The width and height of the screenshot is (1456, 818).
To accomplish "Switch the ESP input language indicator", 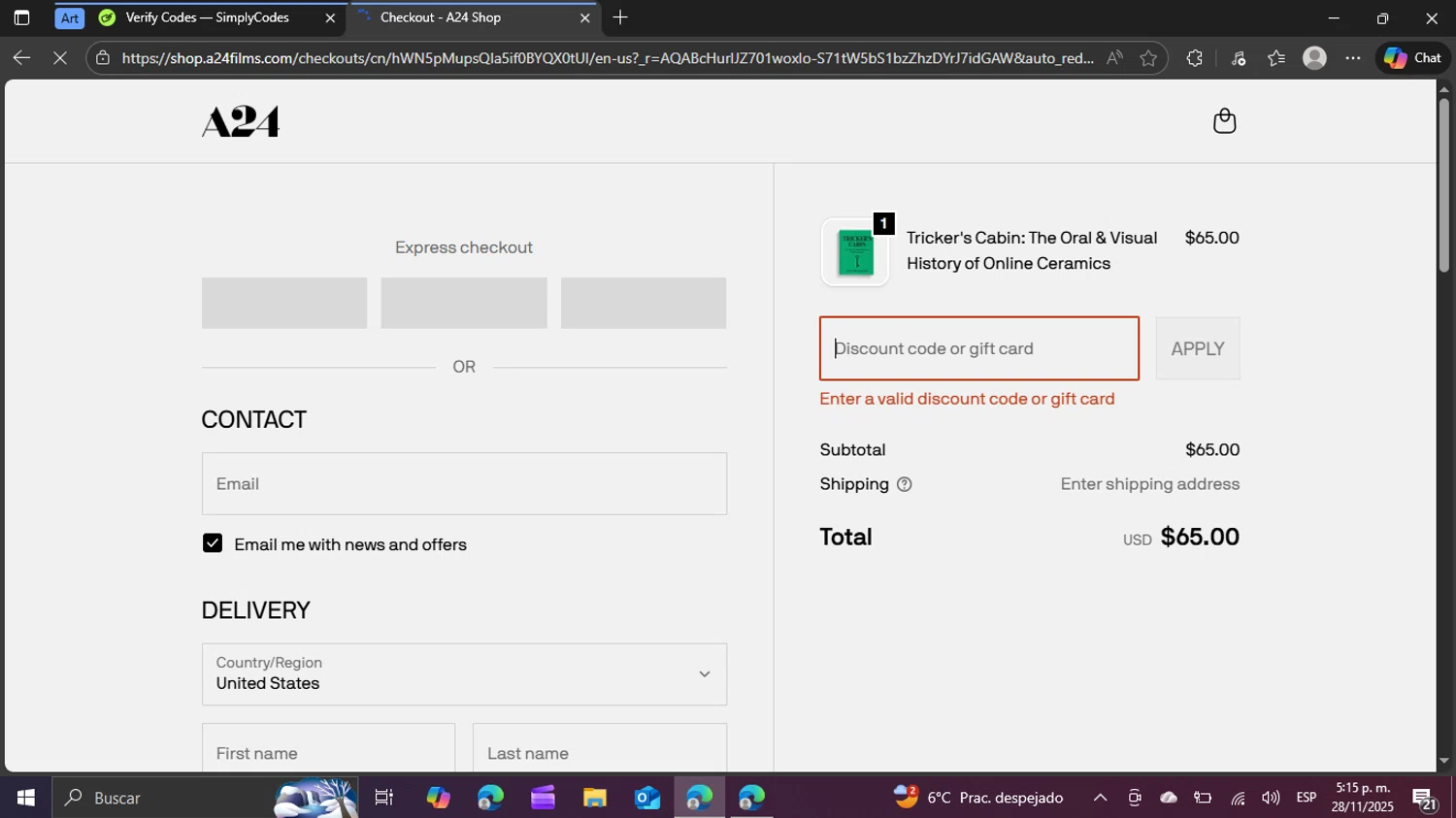I will coord(1307,798).
